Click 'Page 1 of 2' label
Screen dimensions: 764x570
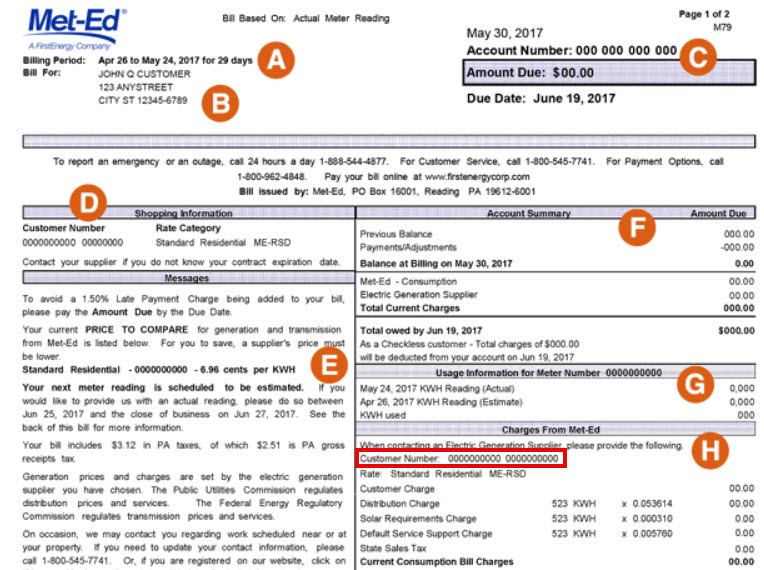(x=704, y=14)
